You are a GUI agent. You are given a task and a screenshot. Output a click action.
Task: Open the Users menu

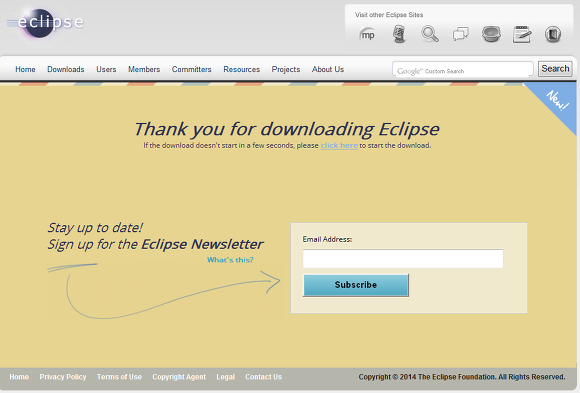click(x=106, y=70)
